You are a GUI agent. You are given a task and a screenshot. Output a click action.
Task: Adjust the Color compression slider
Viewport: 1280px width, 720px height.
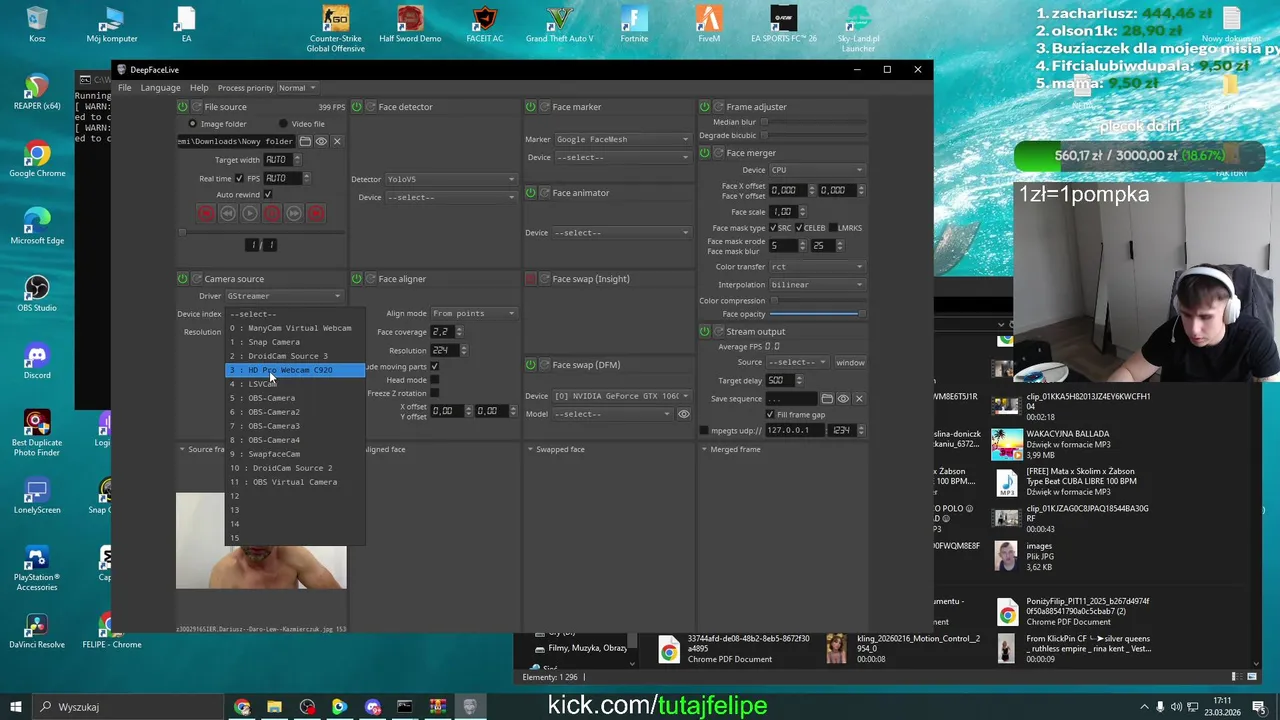pyautogui.click(x=817, y=301)
